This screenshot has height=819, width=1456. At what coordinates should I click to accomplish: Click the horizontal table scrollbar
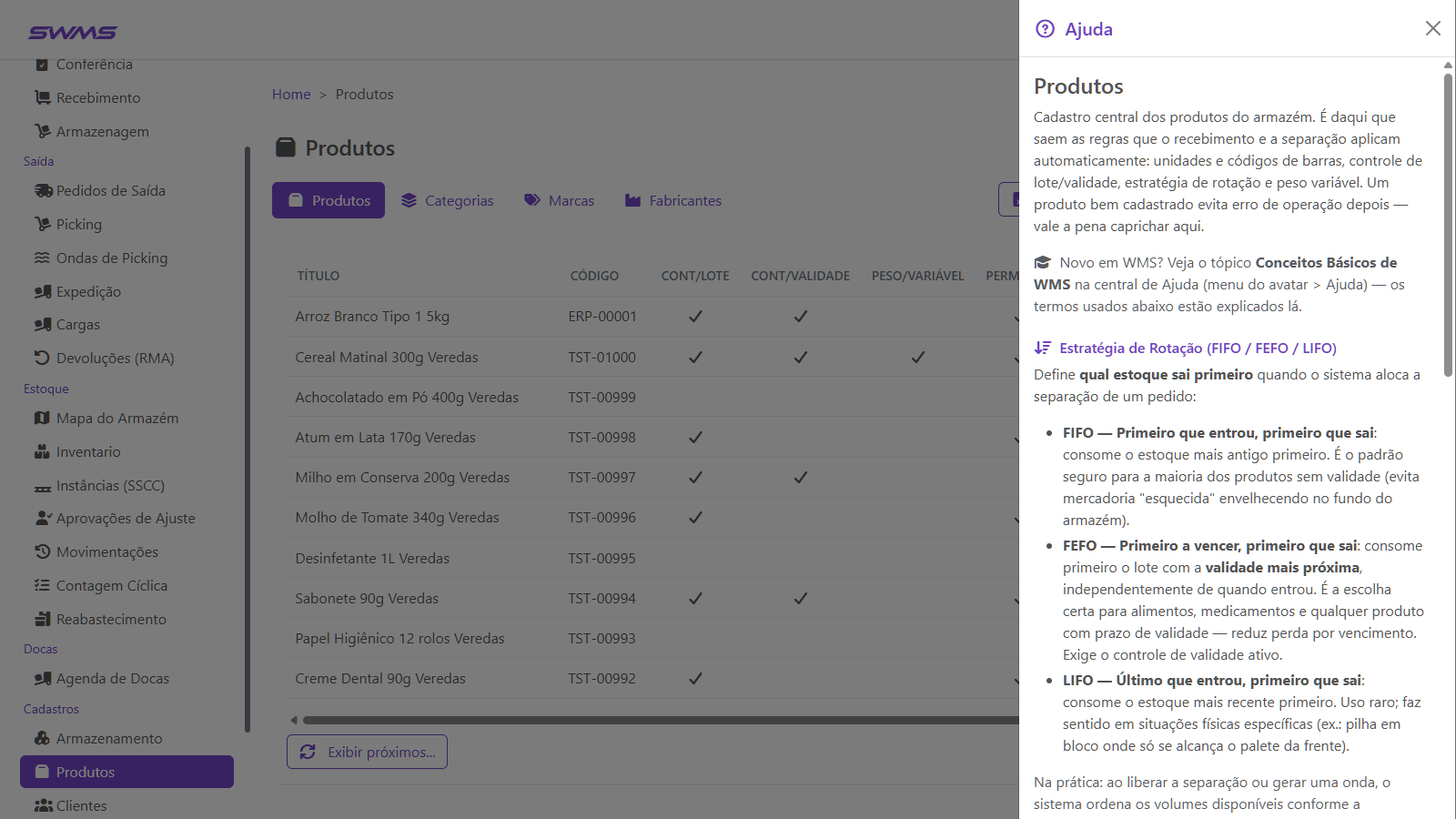(x=661, y=720)
